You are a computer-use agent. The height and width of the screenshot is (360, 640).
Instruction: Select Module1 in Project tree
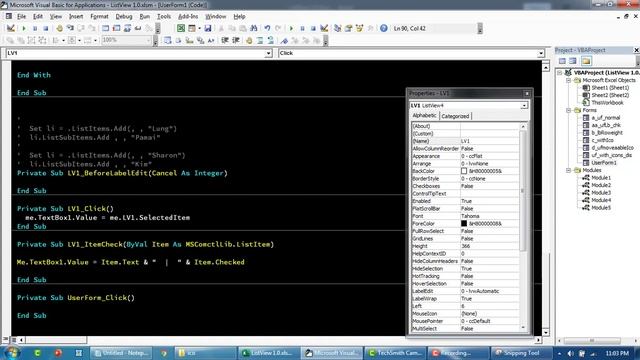(601, 178)
